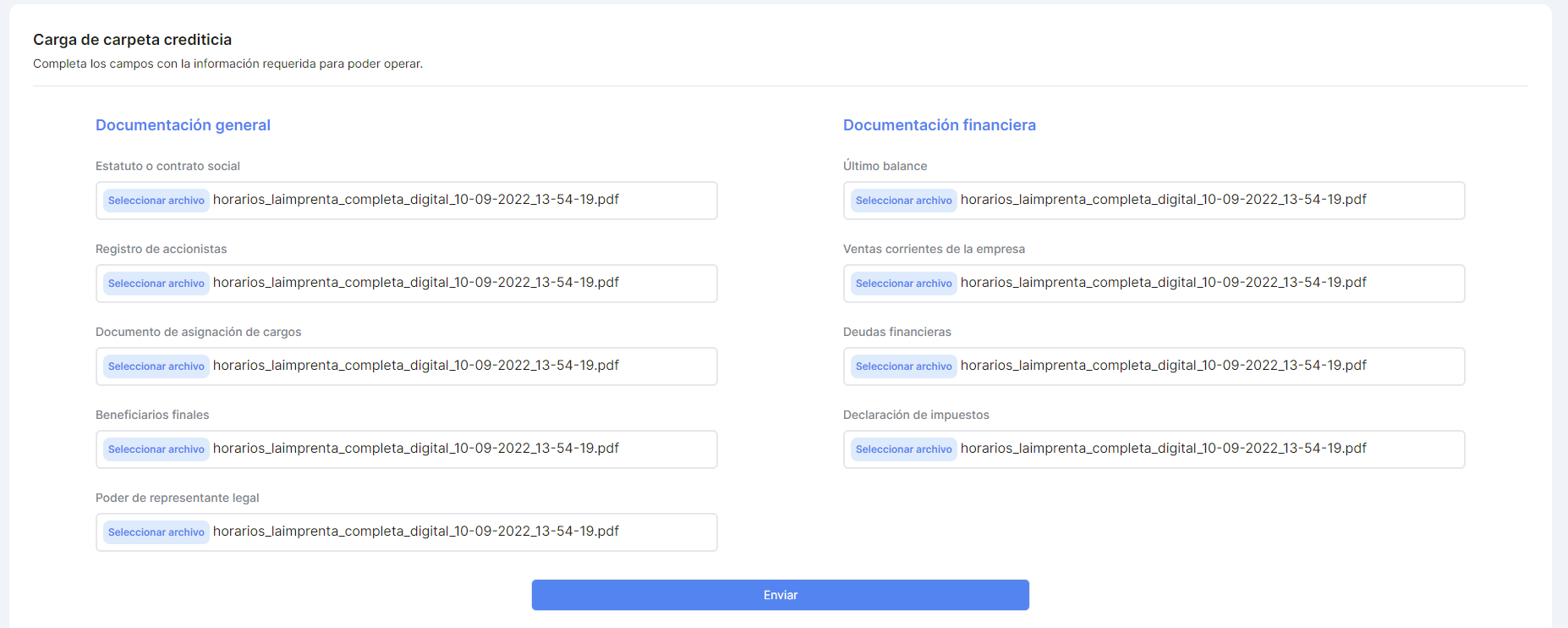Choose file button under Deudas financieras
The width and height of the screenshot is (1568, 628).
(903, 366)
